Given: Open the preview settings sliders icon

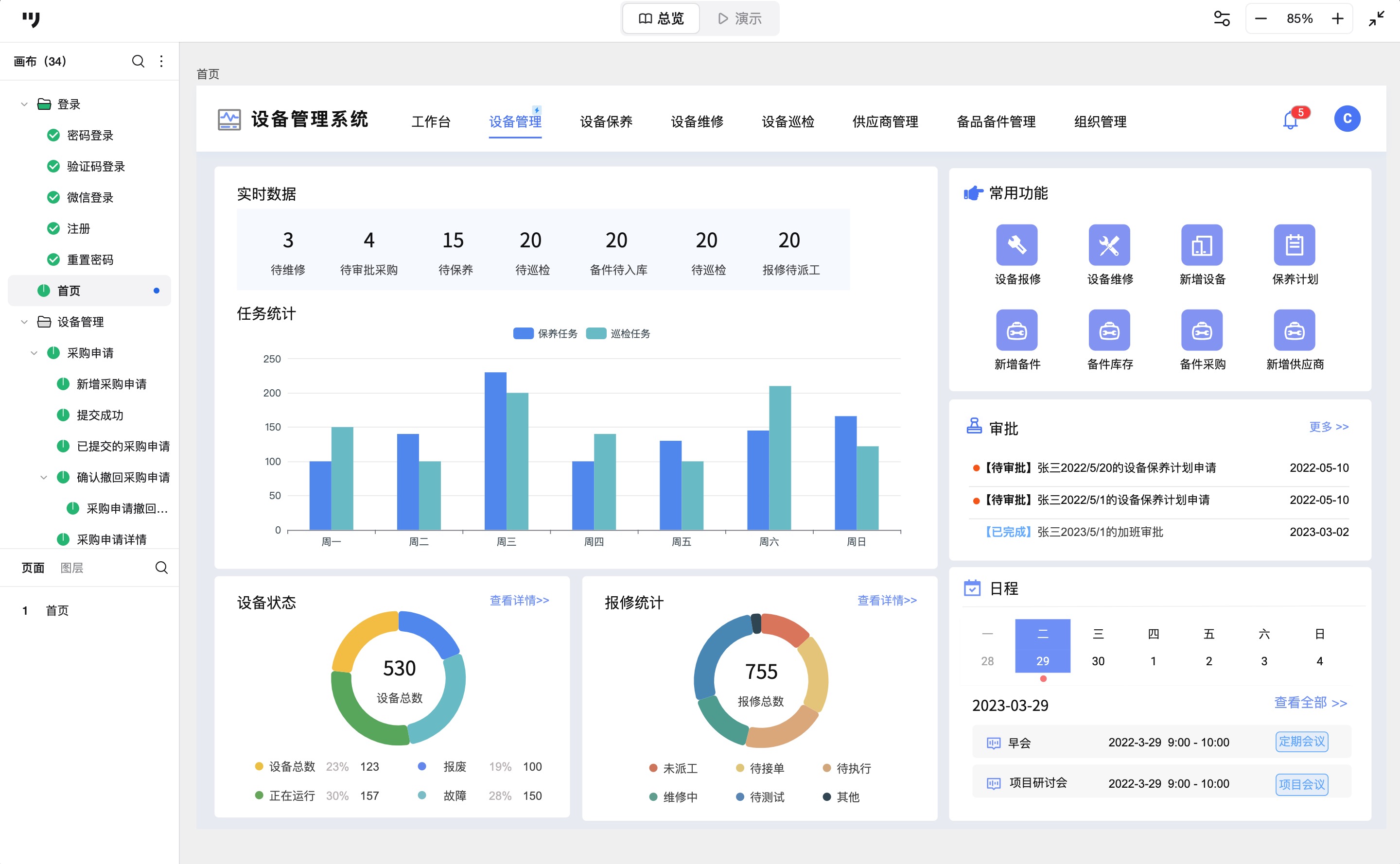Looking at the screenshot, I should (x=1222, y=19).
